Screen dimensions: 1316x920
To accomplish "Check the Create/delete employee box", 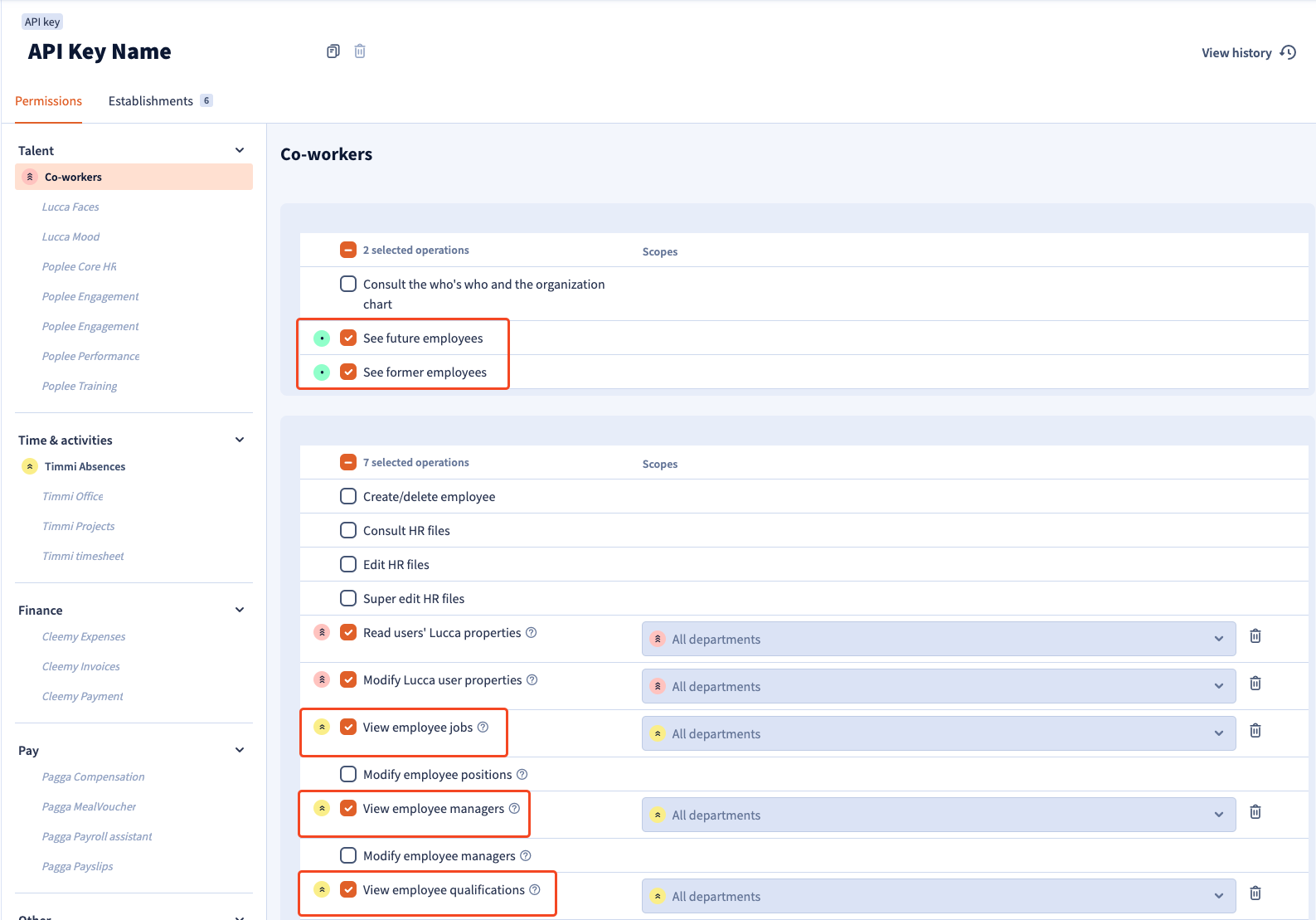I will [348, 497].
